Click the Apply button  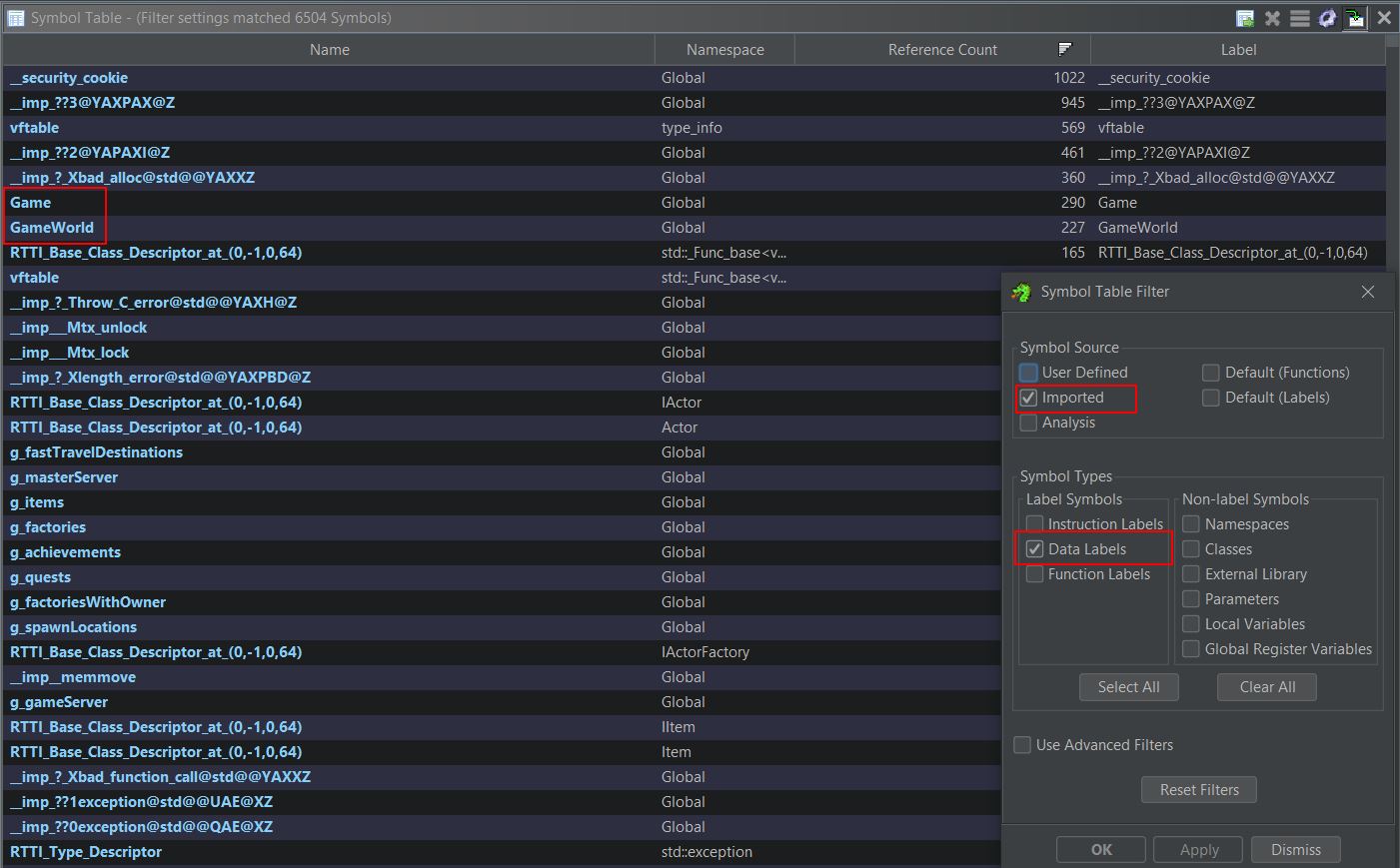[x=1199, y=850]
